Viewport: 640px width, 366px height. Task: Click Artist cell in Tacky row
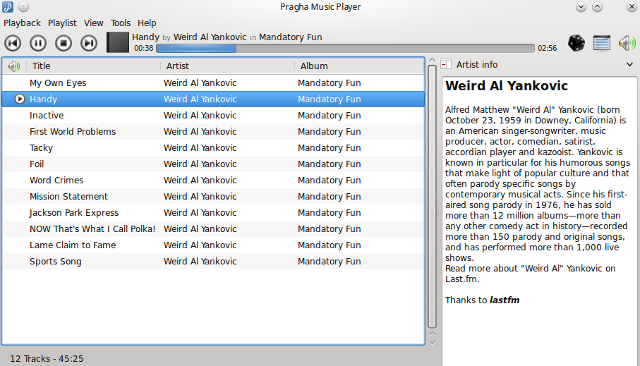[x=200, y=148]
